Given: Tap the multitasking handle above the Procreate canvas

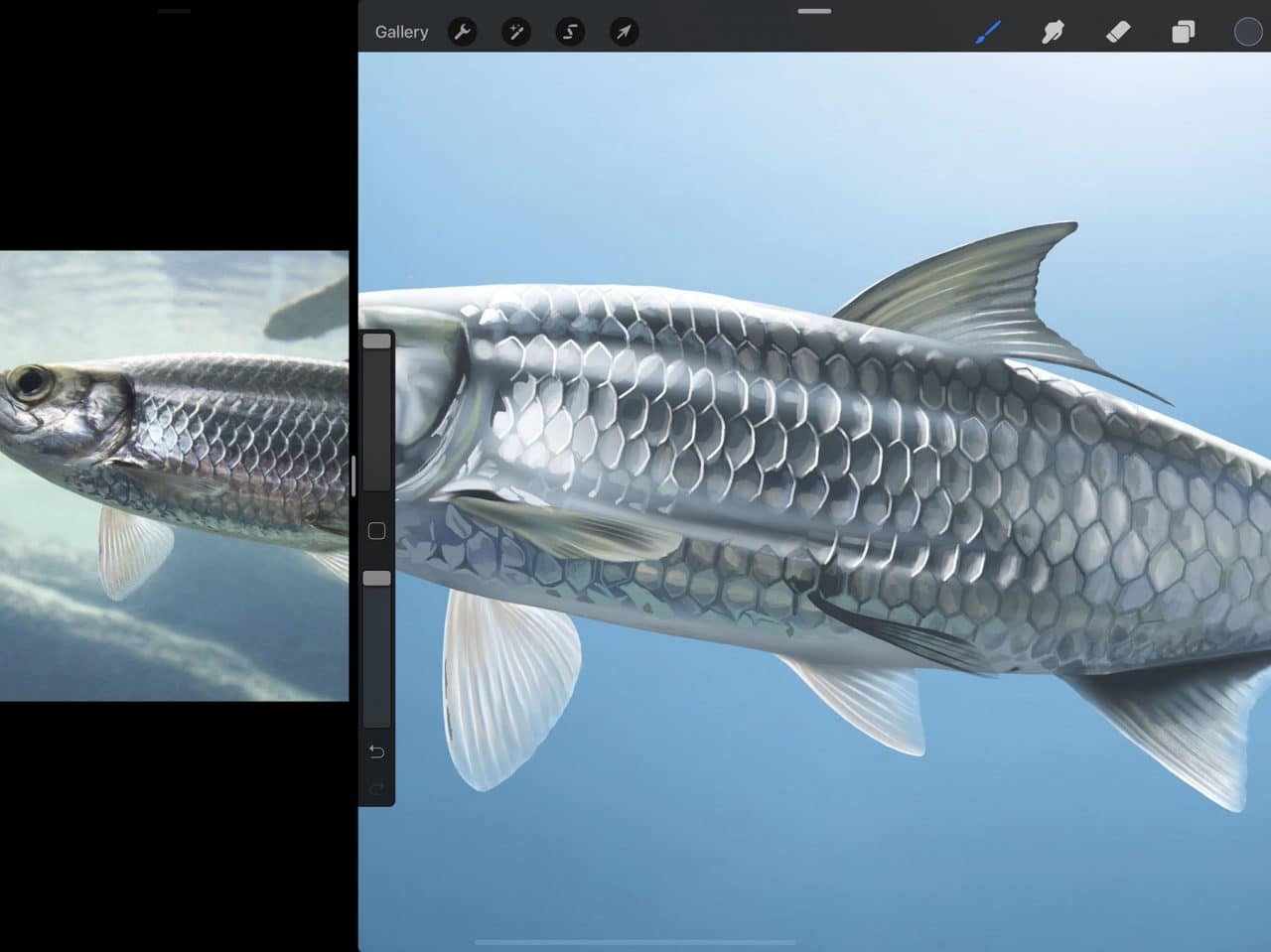Looking at the screenshot, I should tap(814, 11).
